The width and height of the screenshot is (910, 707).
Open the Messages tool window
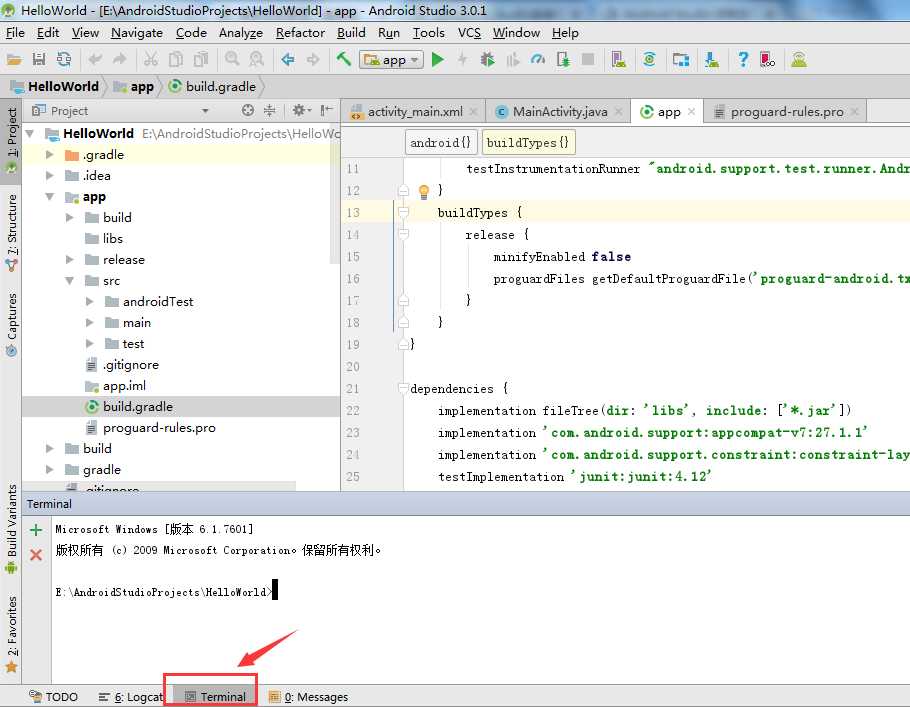pos(308,697)
